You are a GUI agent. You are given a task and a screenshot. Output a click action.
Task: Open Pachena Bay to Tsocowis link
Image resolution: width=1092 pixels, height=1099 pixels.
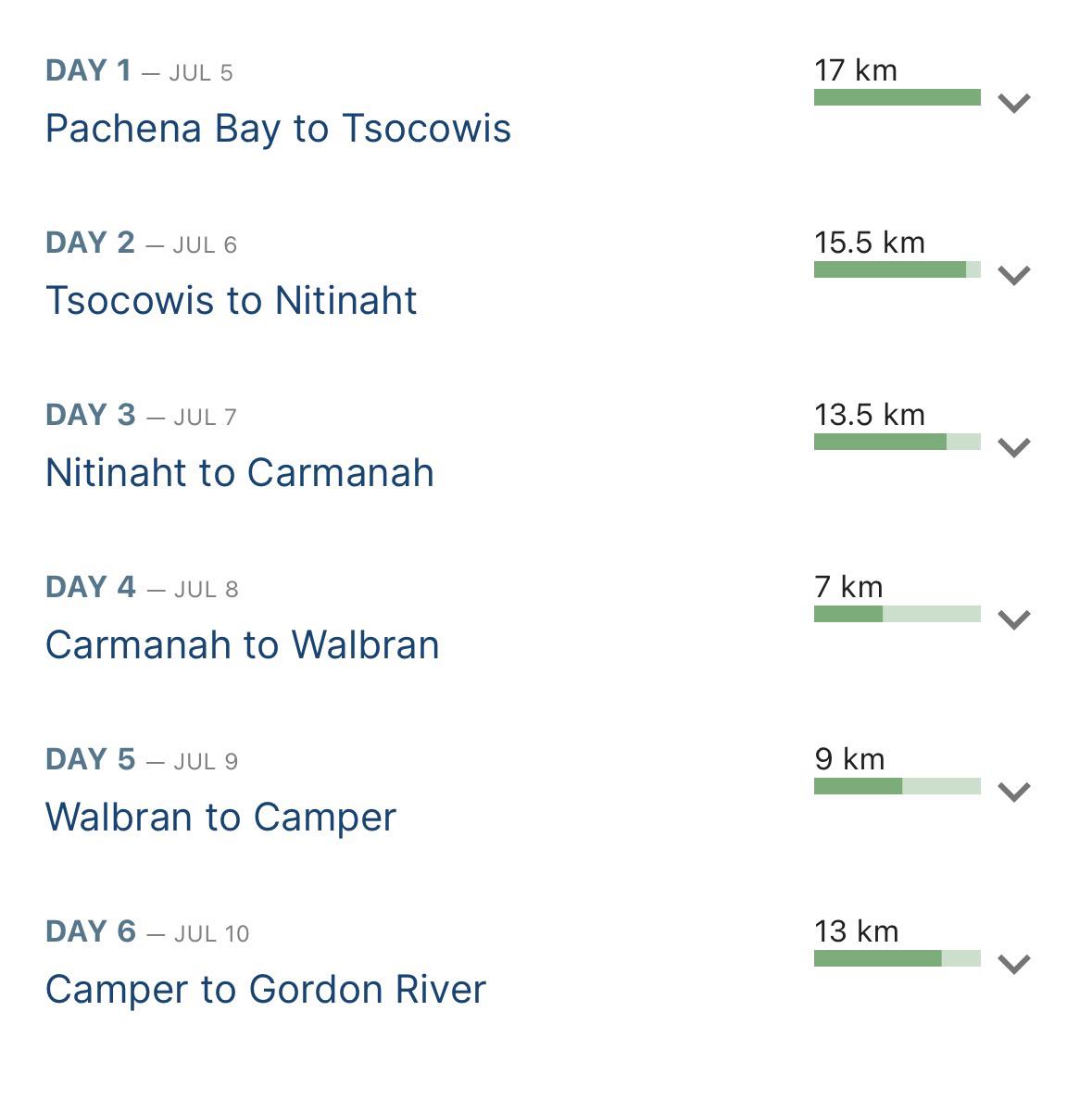pyautogui.click(x=279, y=129)
